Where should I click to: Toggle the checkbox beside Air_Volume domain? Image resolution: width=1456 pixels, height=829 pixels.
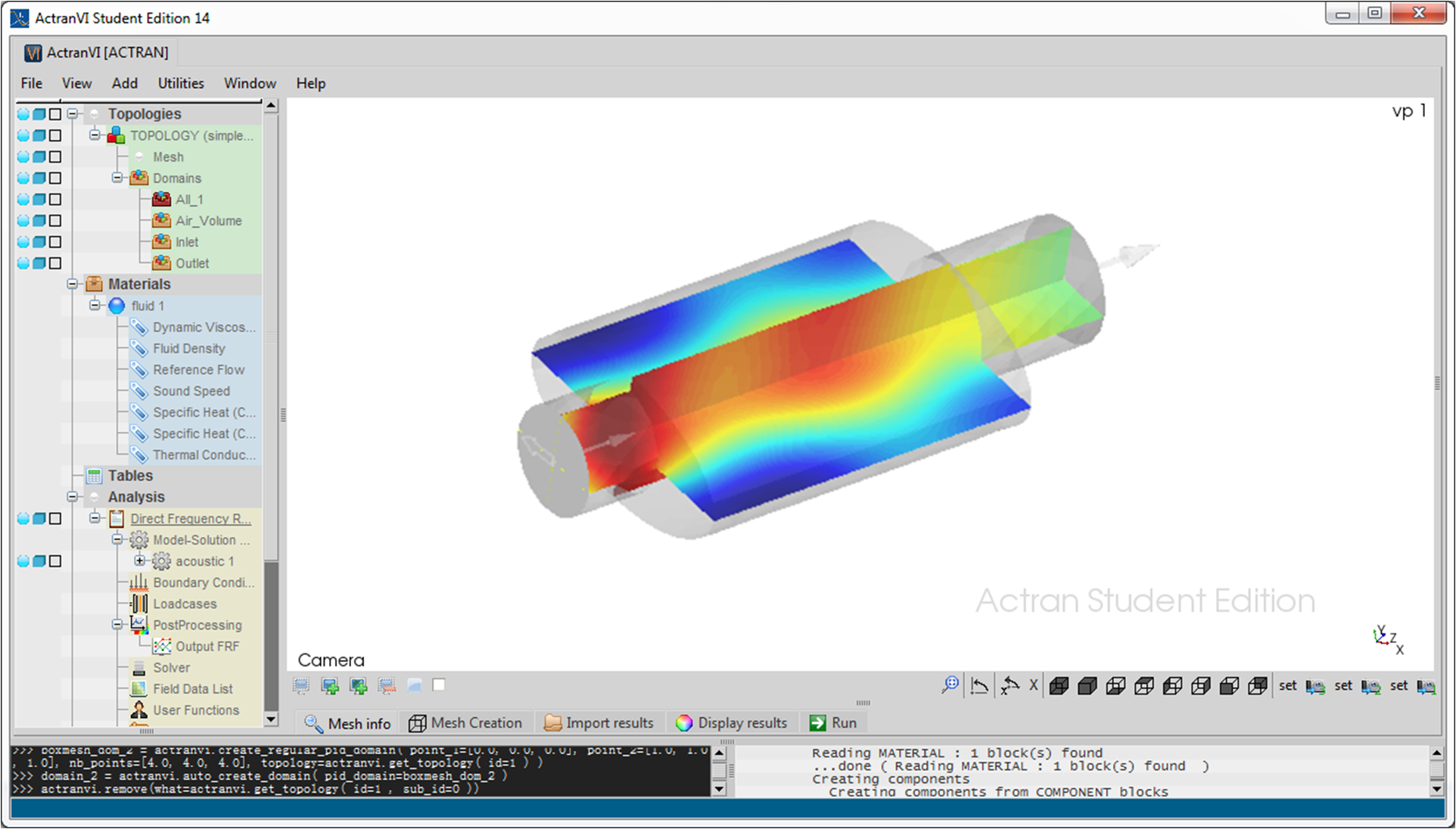(55, 221)
